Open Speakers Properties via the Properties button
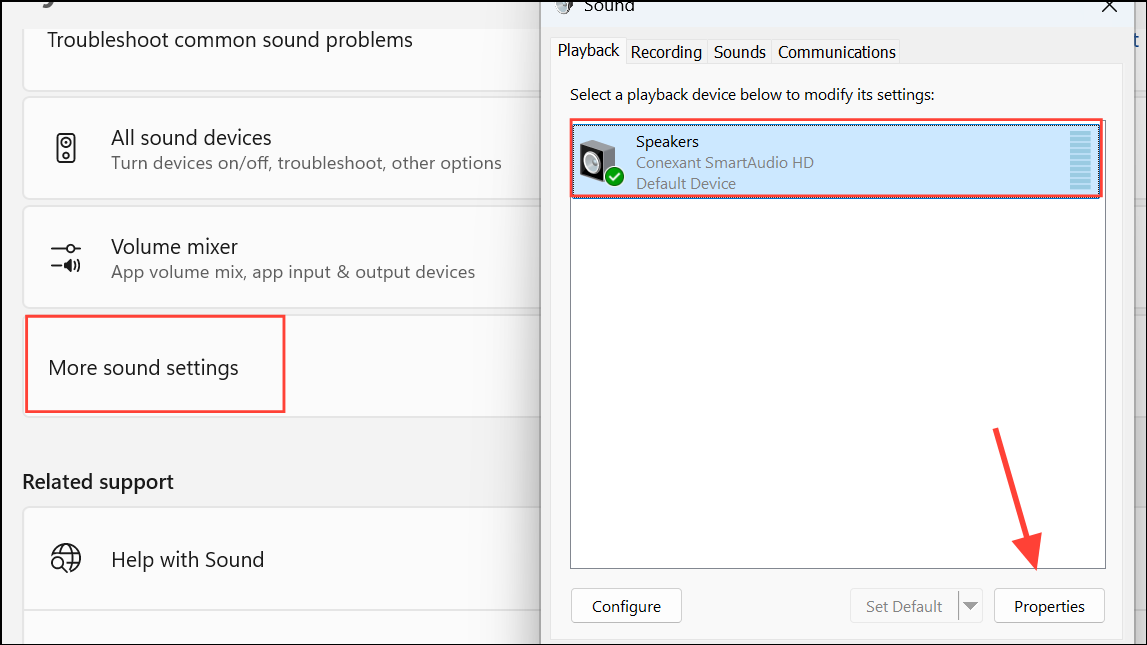The image size is (1147, 645). [1049, 606]
